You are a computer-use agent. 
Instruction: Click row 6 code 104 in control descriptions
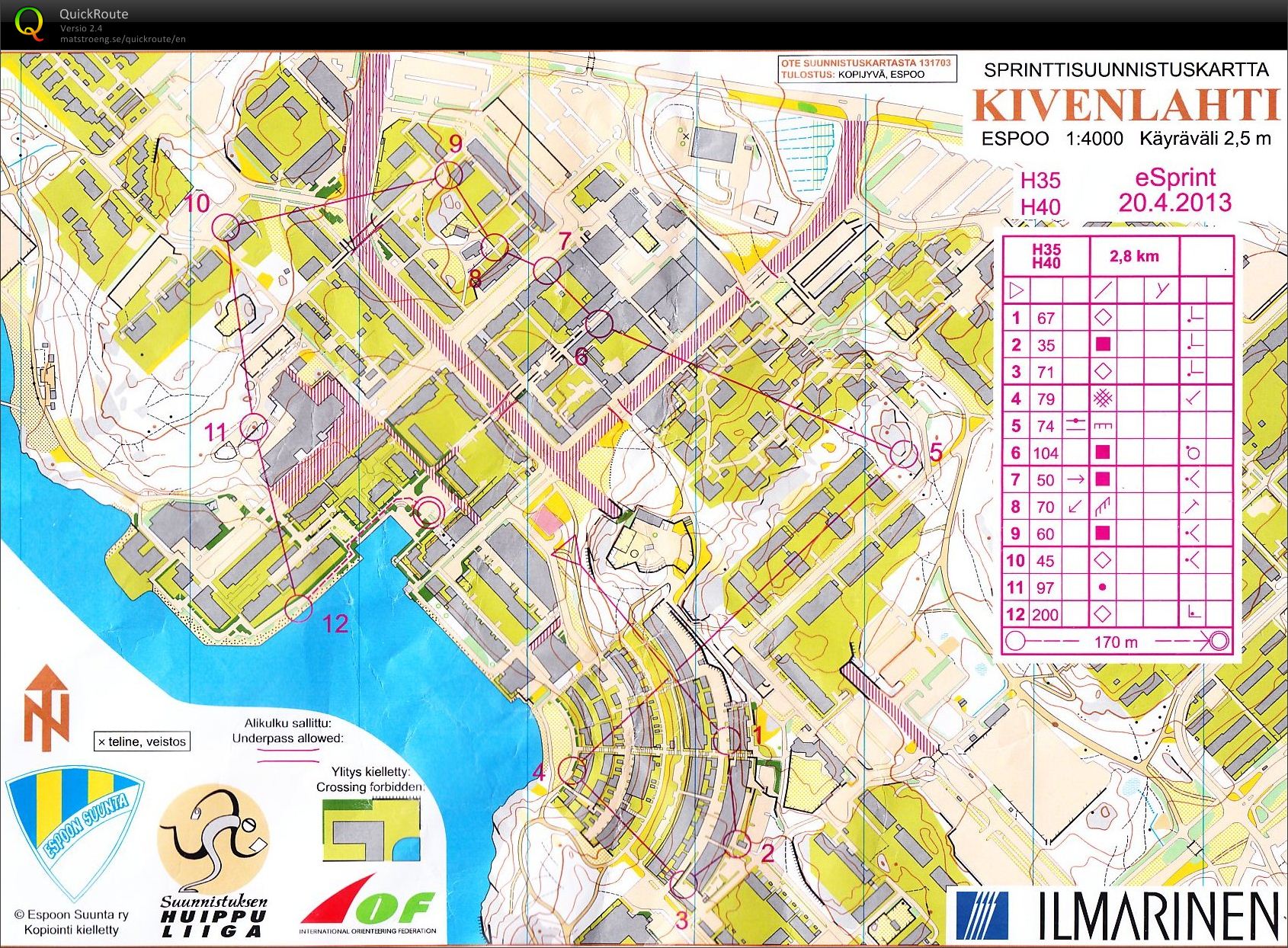1045,453
